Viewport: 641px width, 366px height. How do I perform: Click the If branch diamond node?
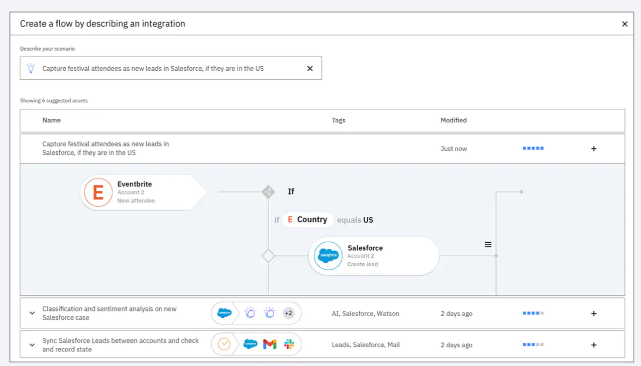coord(268,191)
